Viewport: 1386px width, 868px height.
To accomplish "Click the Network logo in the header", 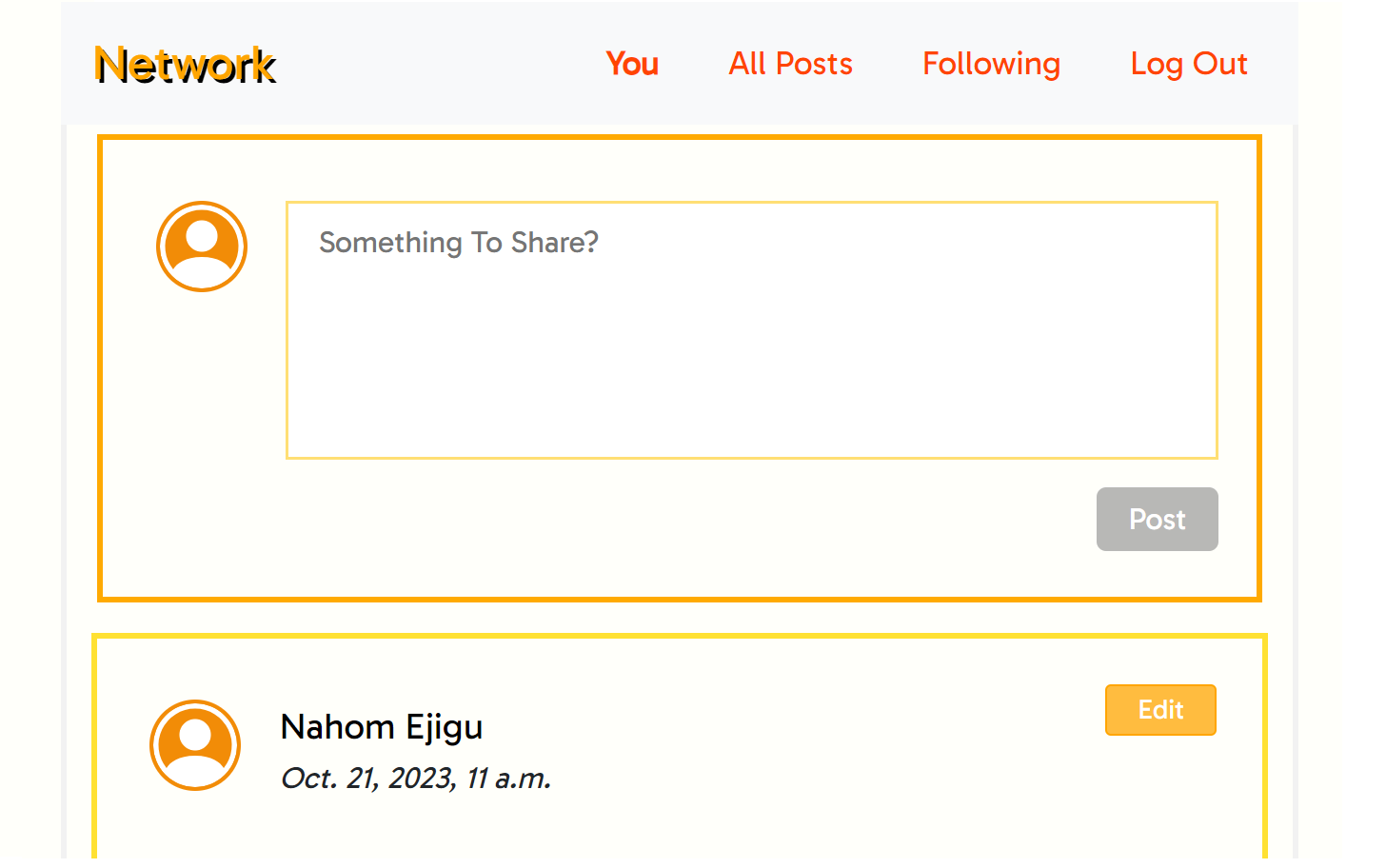I will pyautogui.click(x=186, y=66).
